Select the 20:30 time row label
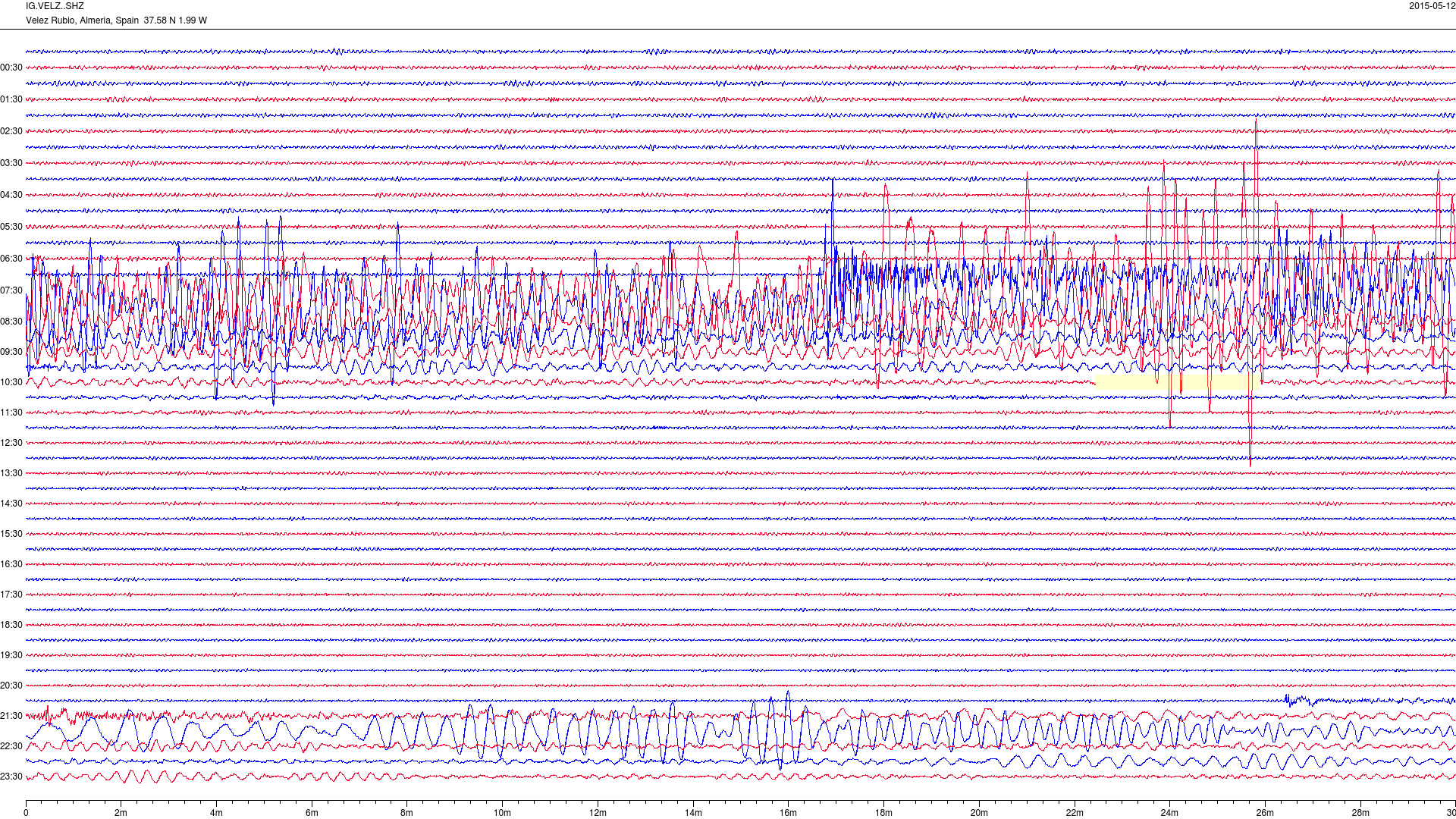This screenshot has width=1456, height=819. click(11, 686)
